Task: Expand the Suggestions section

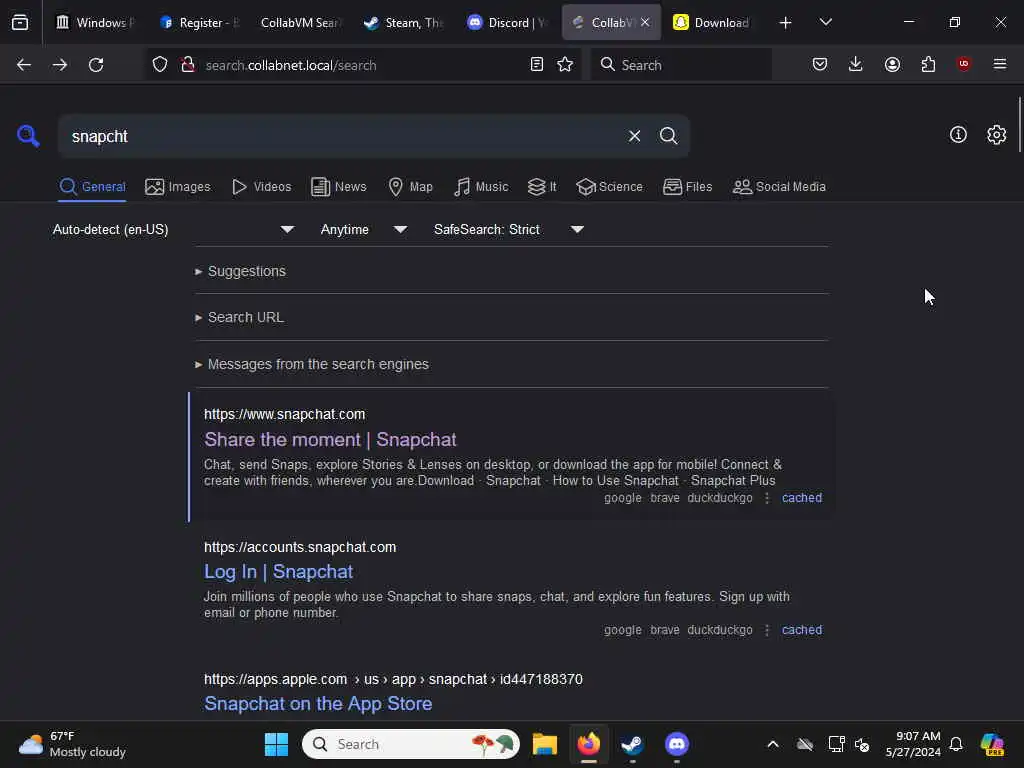Action: [241, 271]
